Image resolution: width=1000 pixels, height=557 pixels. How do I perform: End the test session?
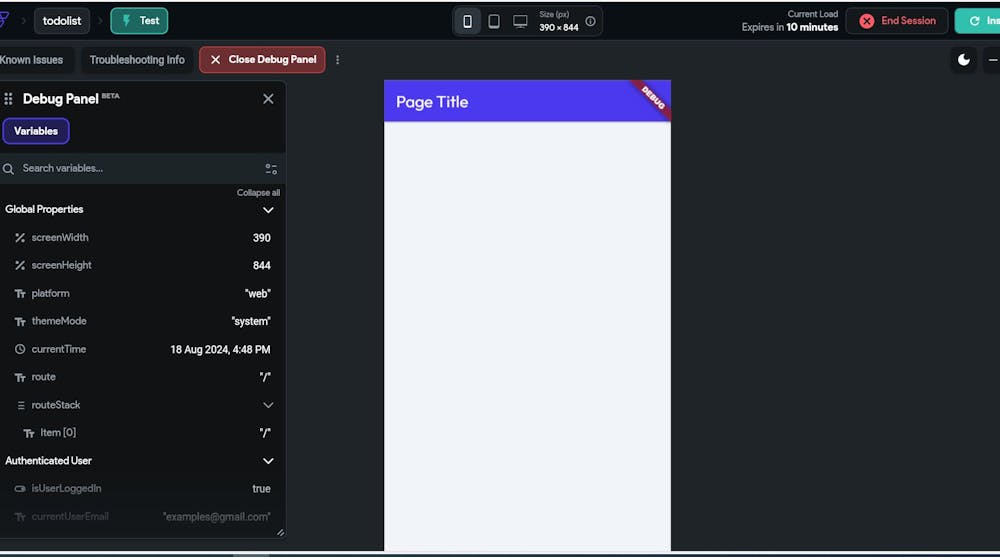(897, 21)
